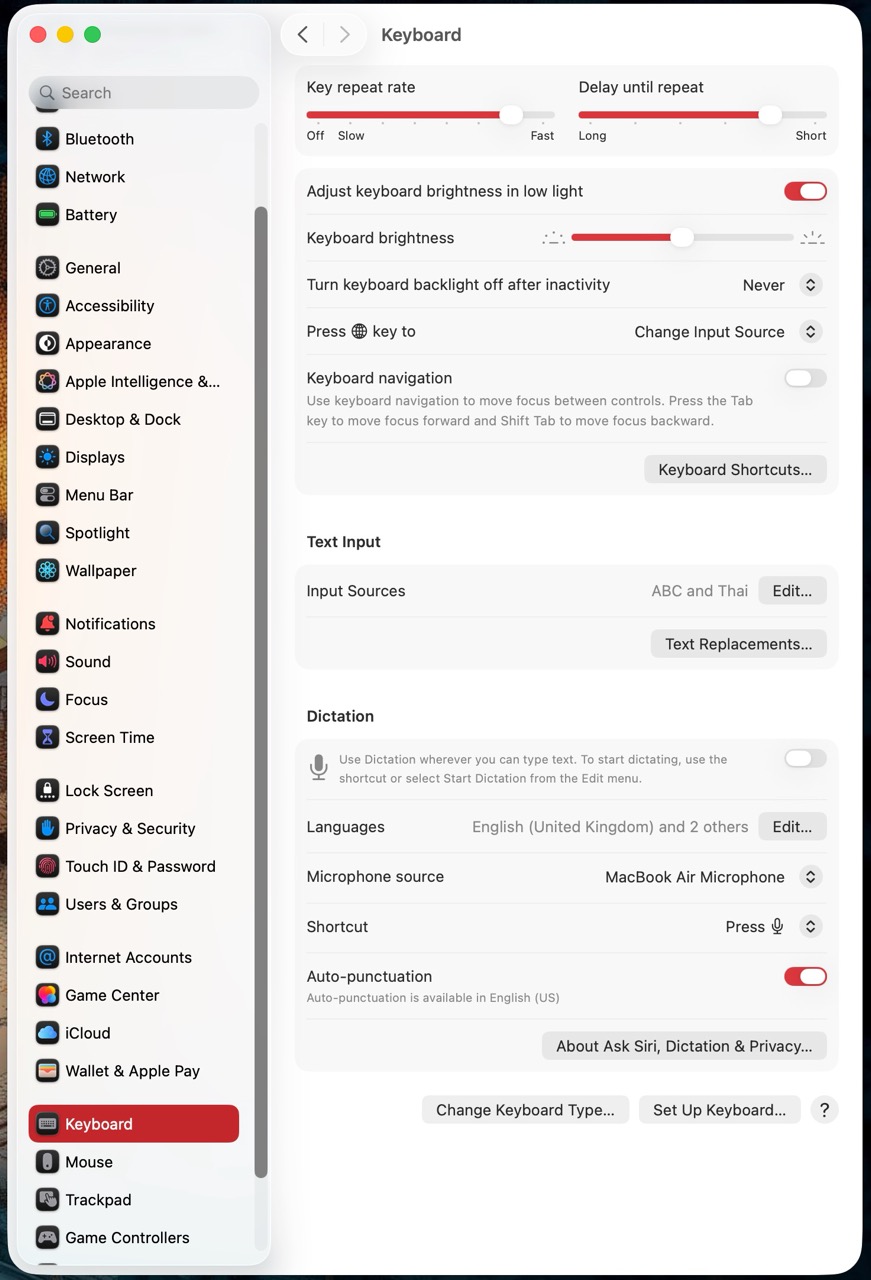Click the Set Up Keyboard… button
Image resolution: width=871 pixels, height=1280 pixels.
[719, 1110]
